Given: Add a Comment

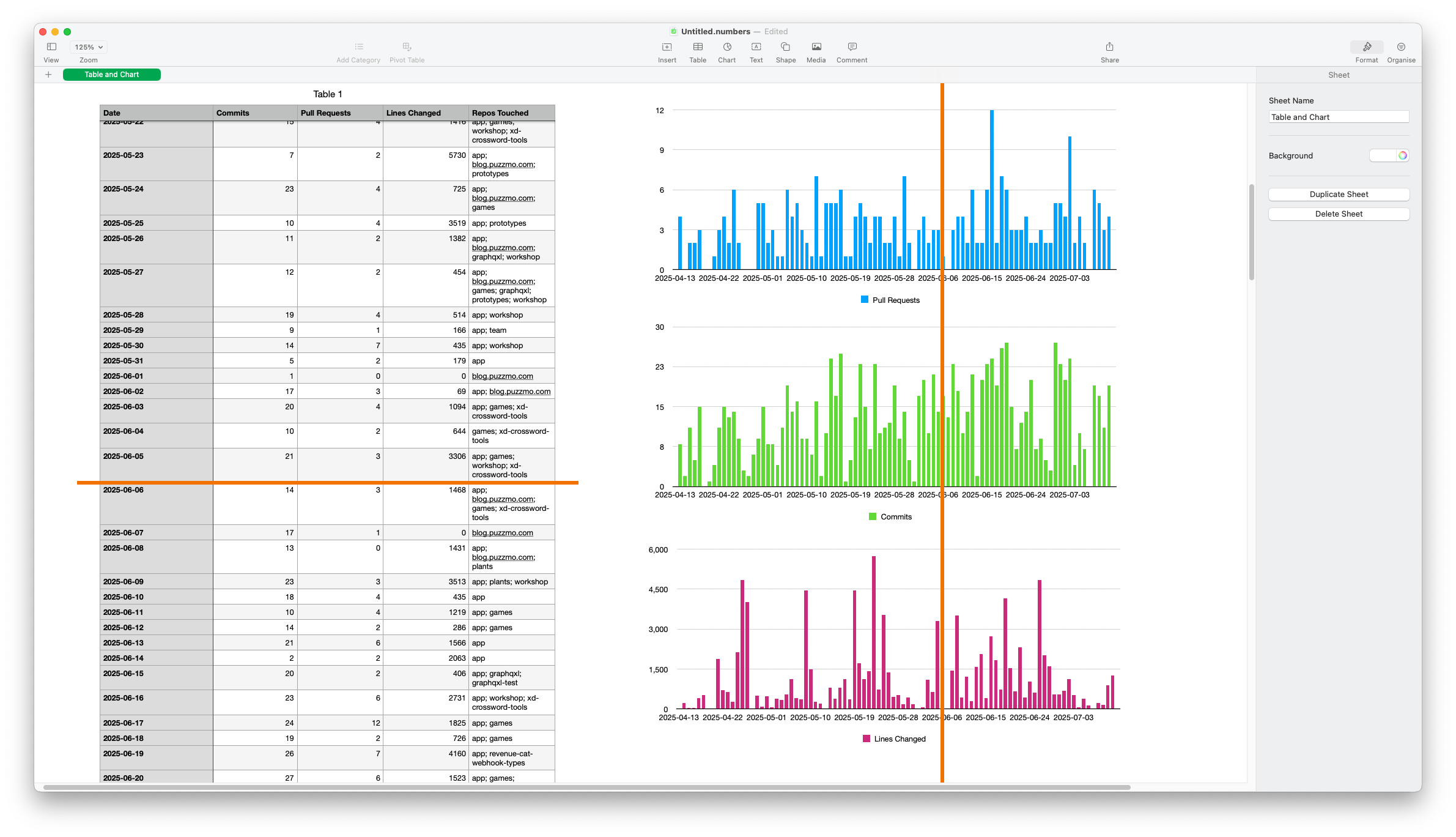Looking at the screenshot, I should (852, 47).
